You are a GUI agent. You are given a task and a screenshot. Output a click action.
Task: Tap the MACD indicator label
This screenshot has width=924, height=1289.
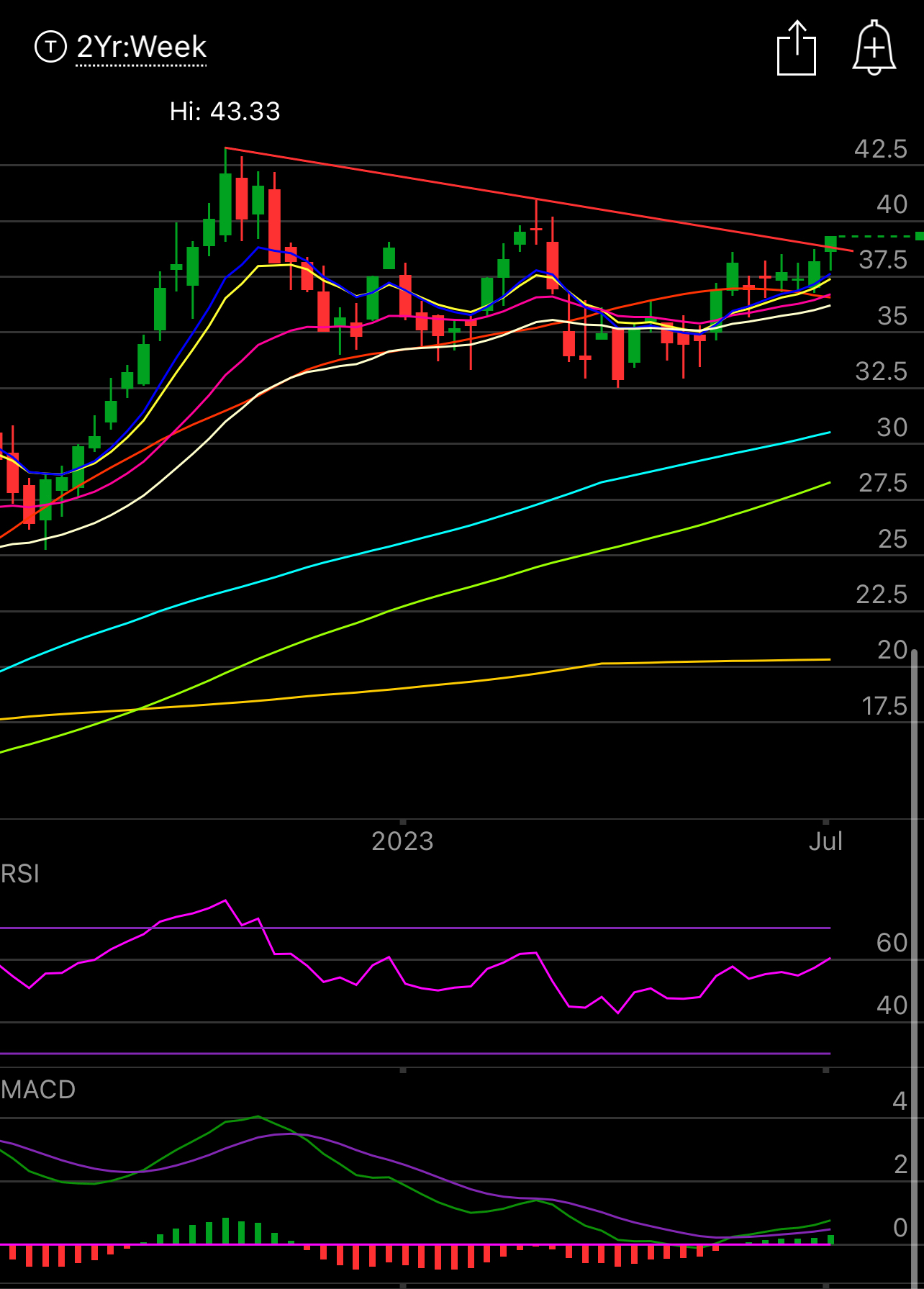(38, 1090)
